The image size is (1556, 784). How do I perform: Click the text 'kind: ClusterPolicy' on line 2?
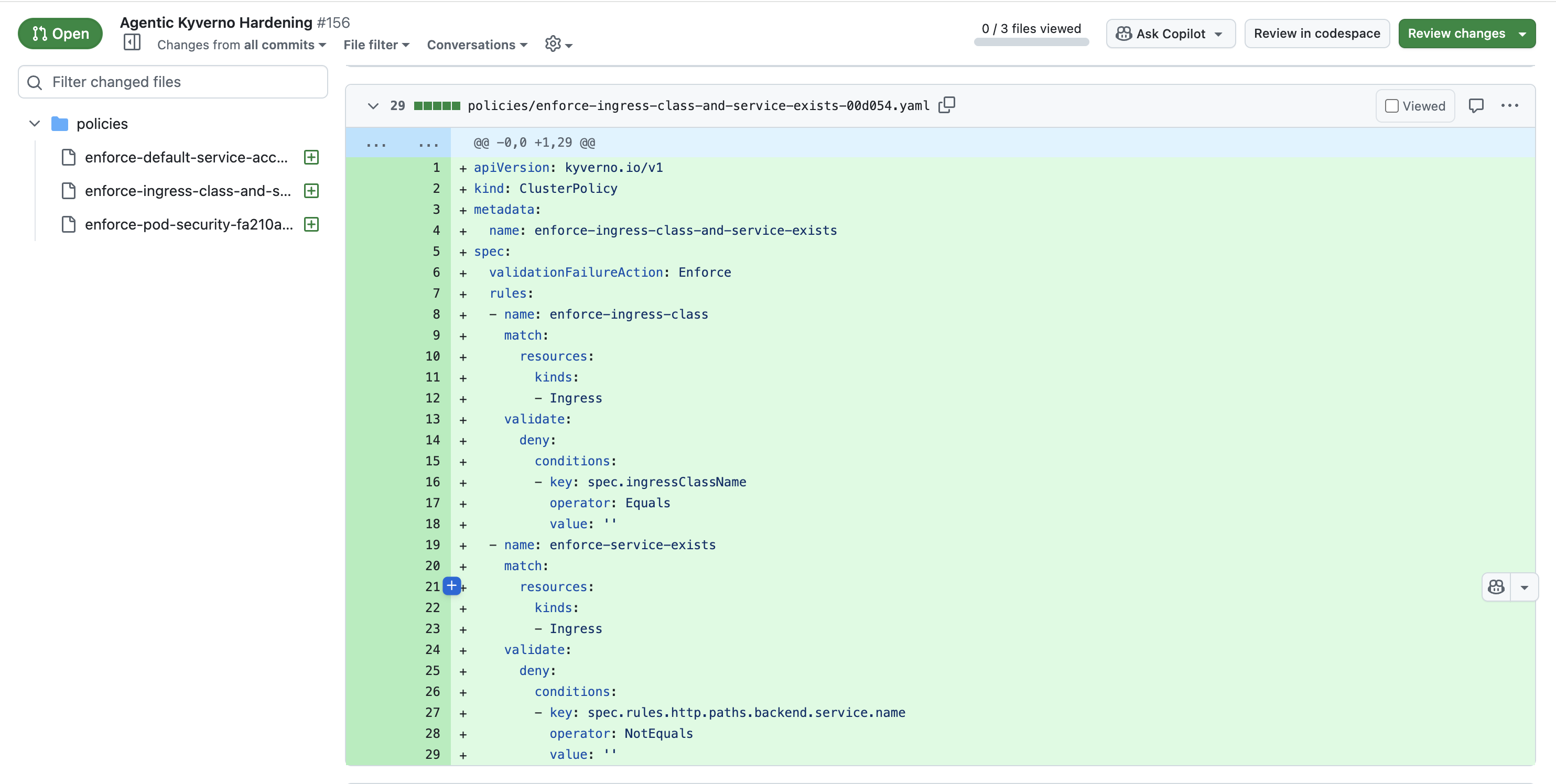pos(545,189)
